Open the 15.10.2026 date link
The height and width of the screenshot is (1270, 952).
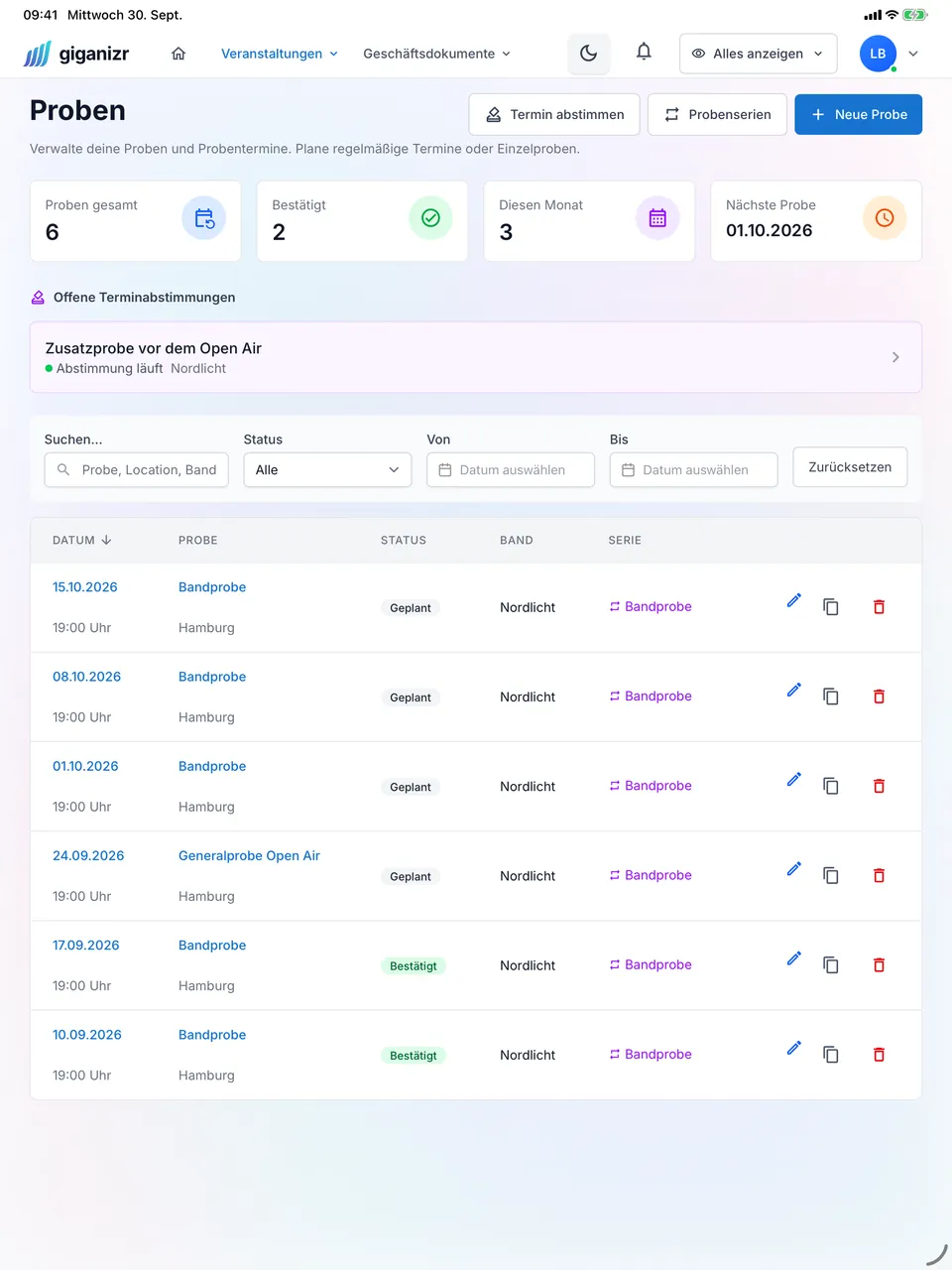pos(85,587)
